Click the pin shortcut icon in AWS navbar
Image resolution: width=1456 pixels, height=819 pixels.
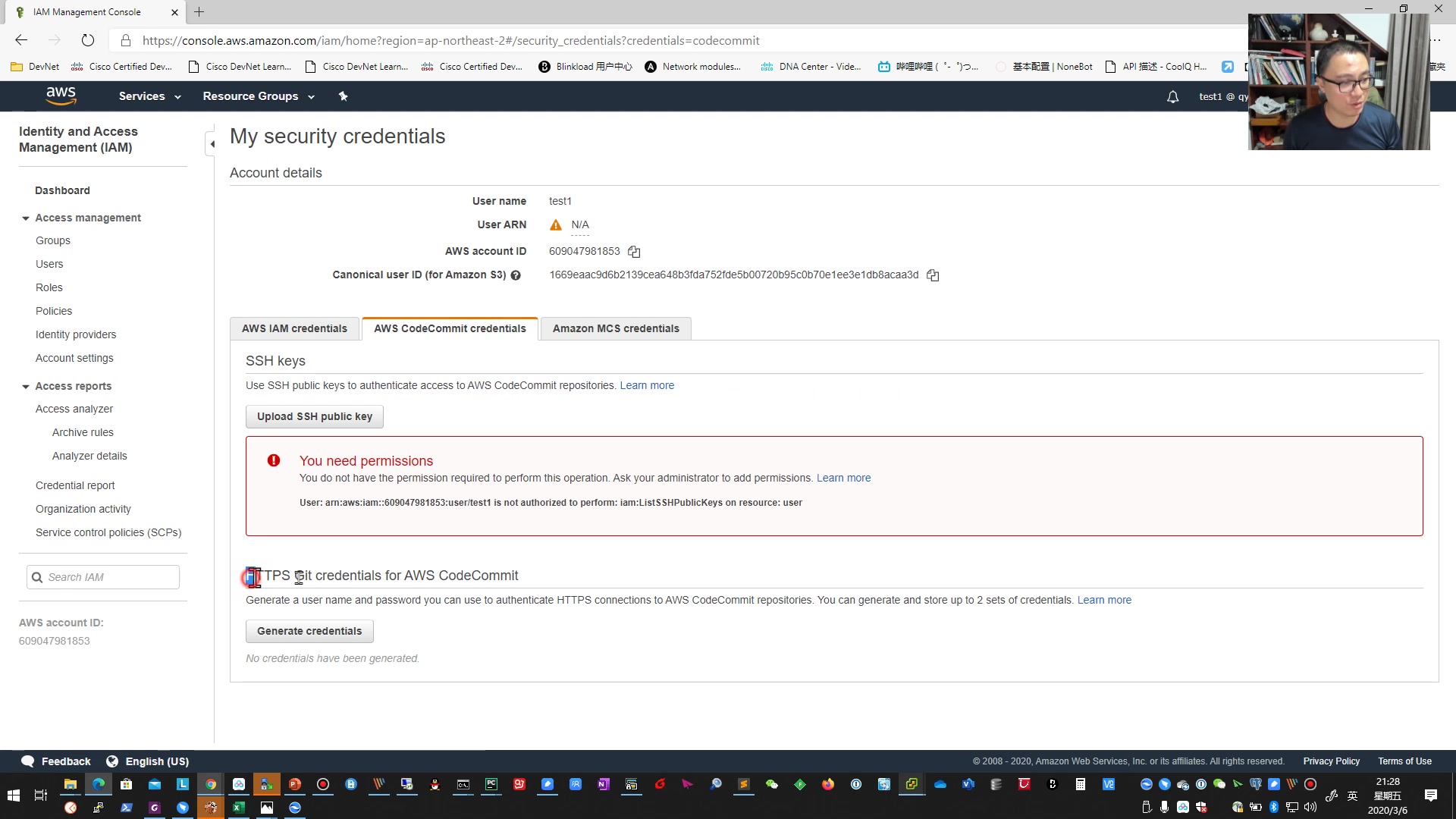343,96
